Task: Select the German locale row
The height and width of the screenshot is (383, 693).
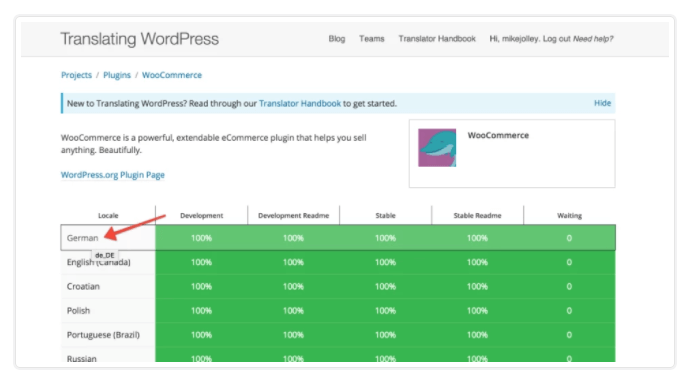Action: (338, 238)
